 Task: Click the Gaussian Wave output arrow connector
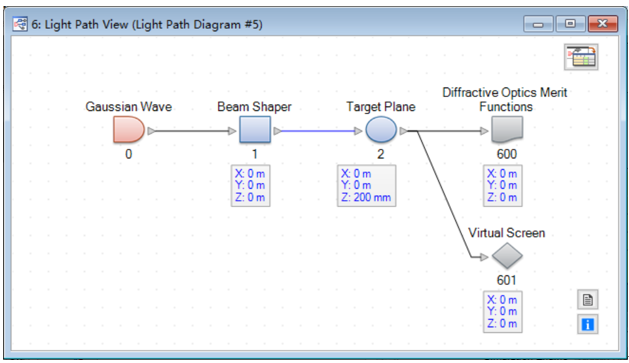151,131
